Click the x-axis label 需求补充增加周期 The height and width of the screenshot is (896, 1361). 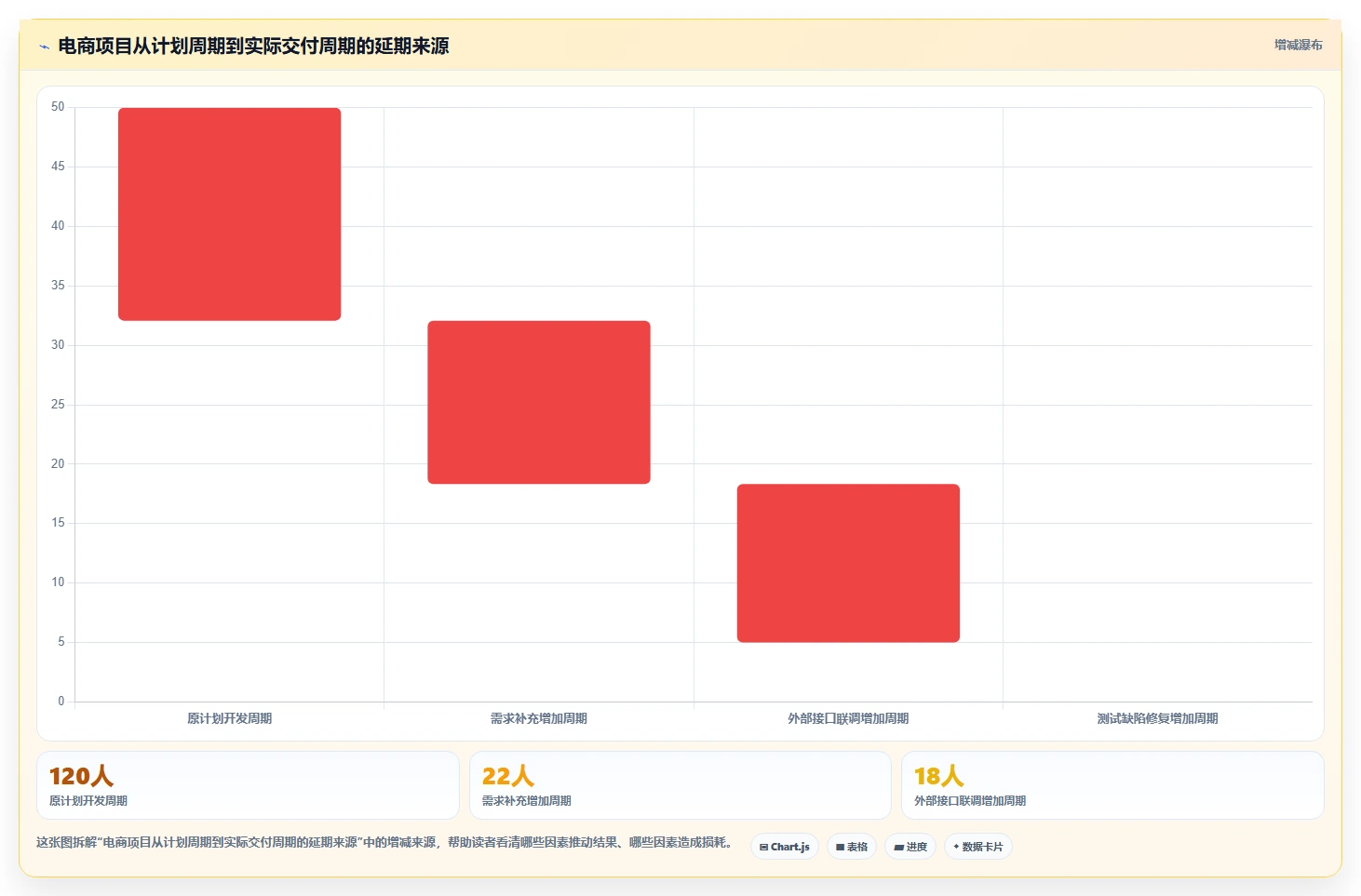(x=539, y=718)
